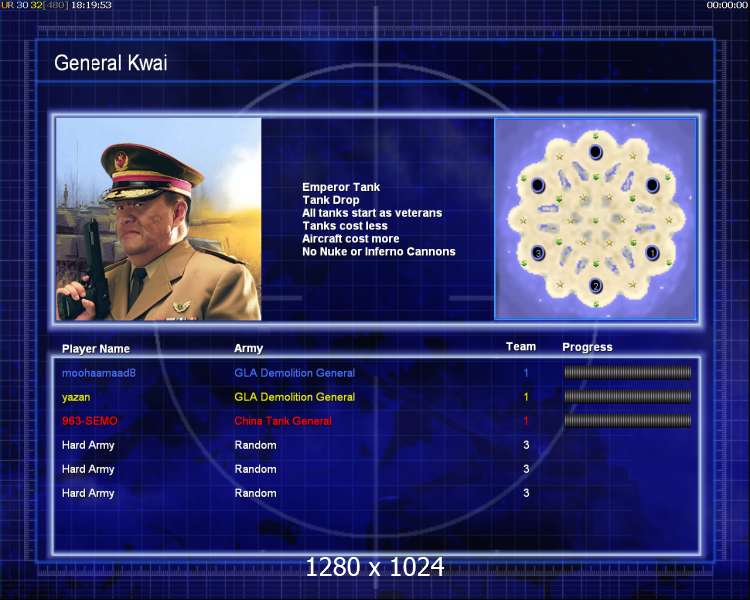The height and width of the screenshot is (600, 750).
Task: Click the "Tank Drop" ability line
Action: [331, 200]
